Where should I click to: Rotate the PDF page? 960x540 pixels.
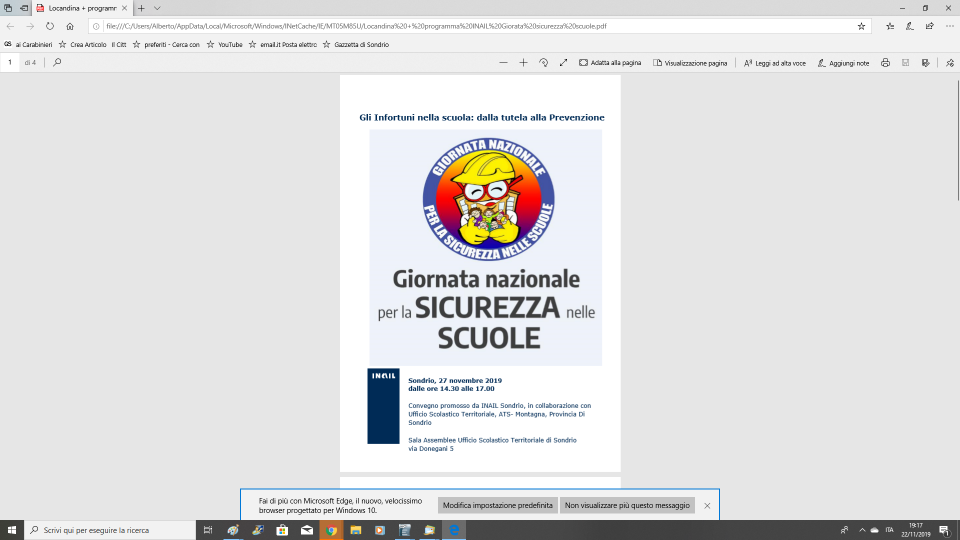coord(543,62)
